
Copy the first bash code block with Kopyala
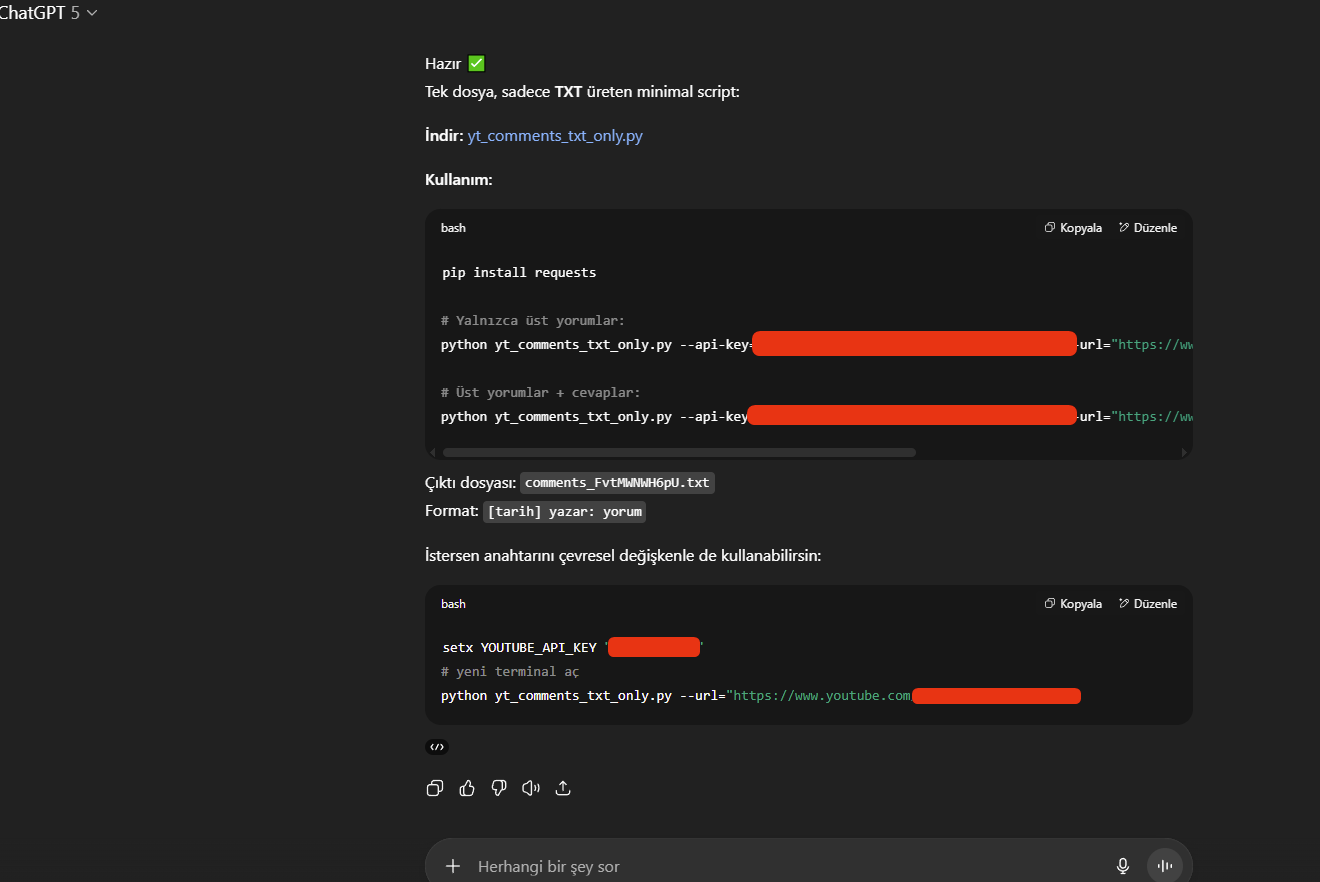tap(1073, 228)
